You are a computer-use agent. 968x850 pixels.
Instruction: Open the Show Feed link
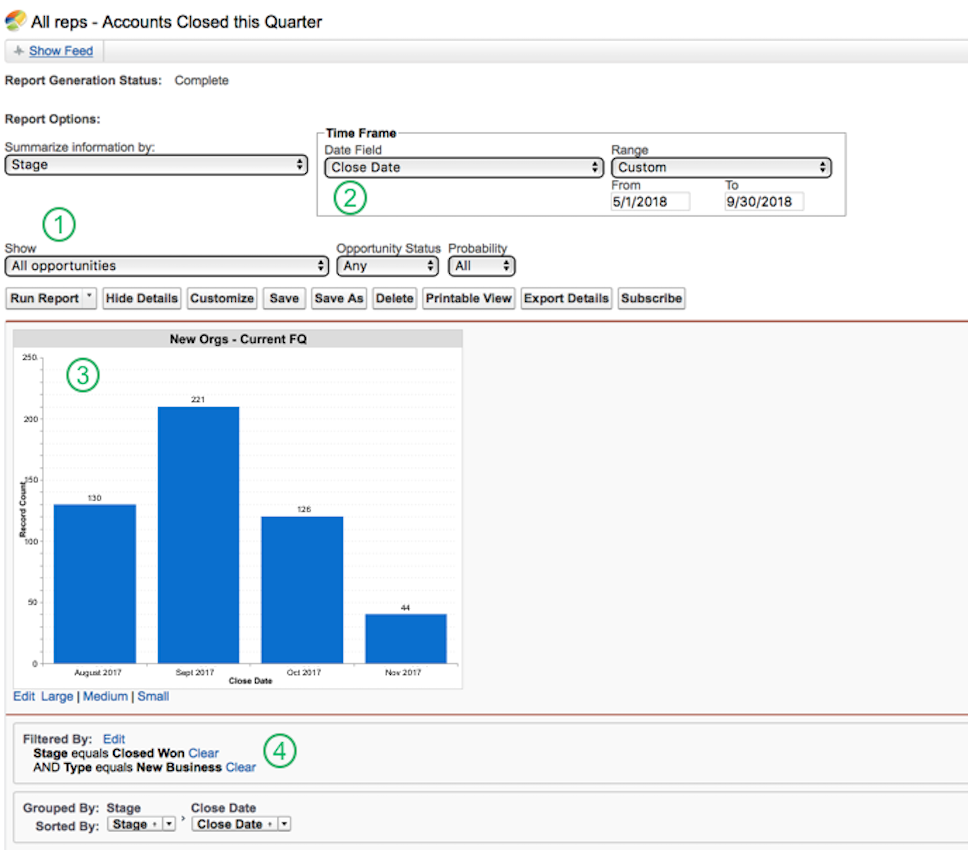[x=61, y=51]
